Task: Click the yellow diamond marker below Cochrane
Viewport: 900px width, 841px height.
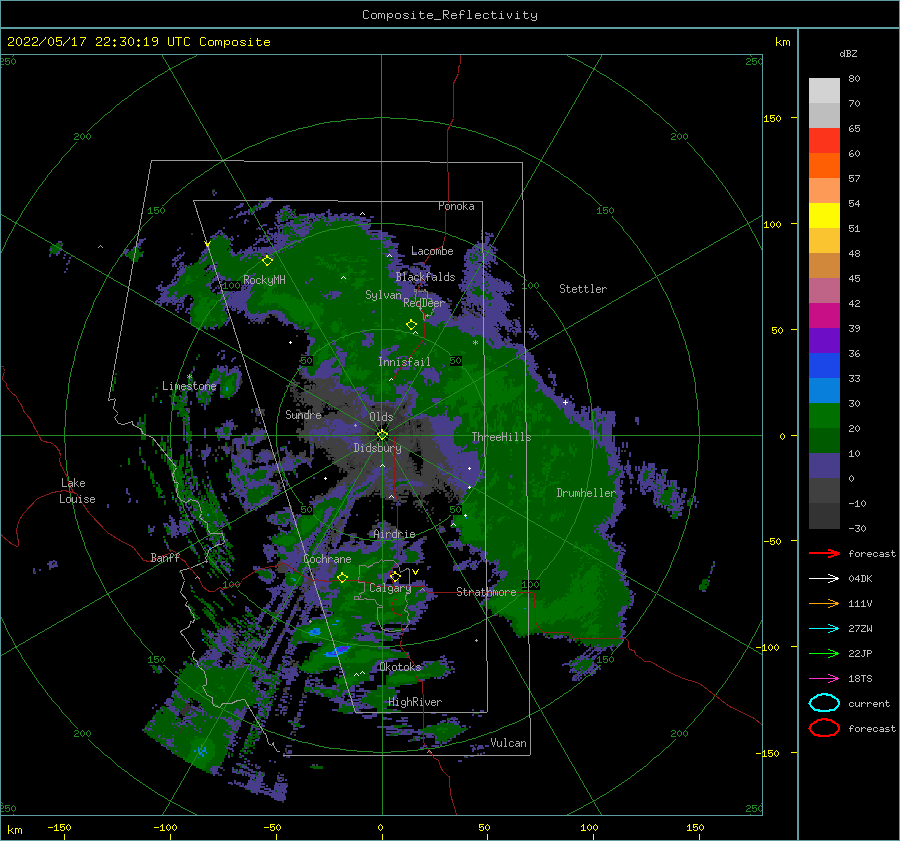Action: [342, 577]
